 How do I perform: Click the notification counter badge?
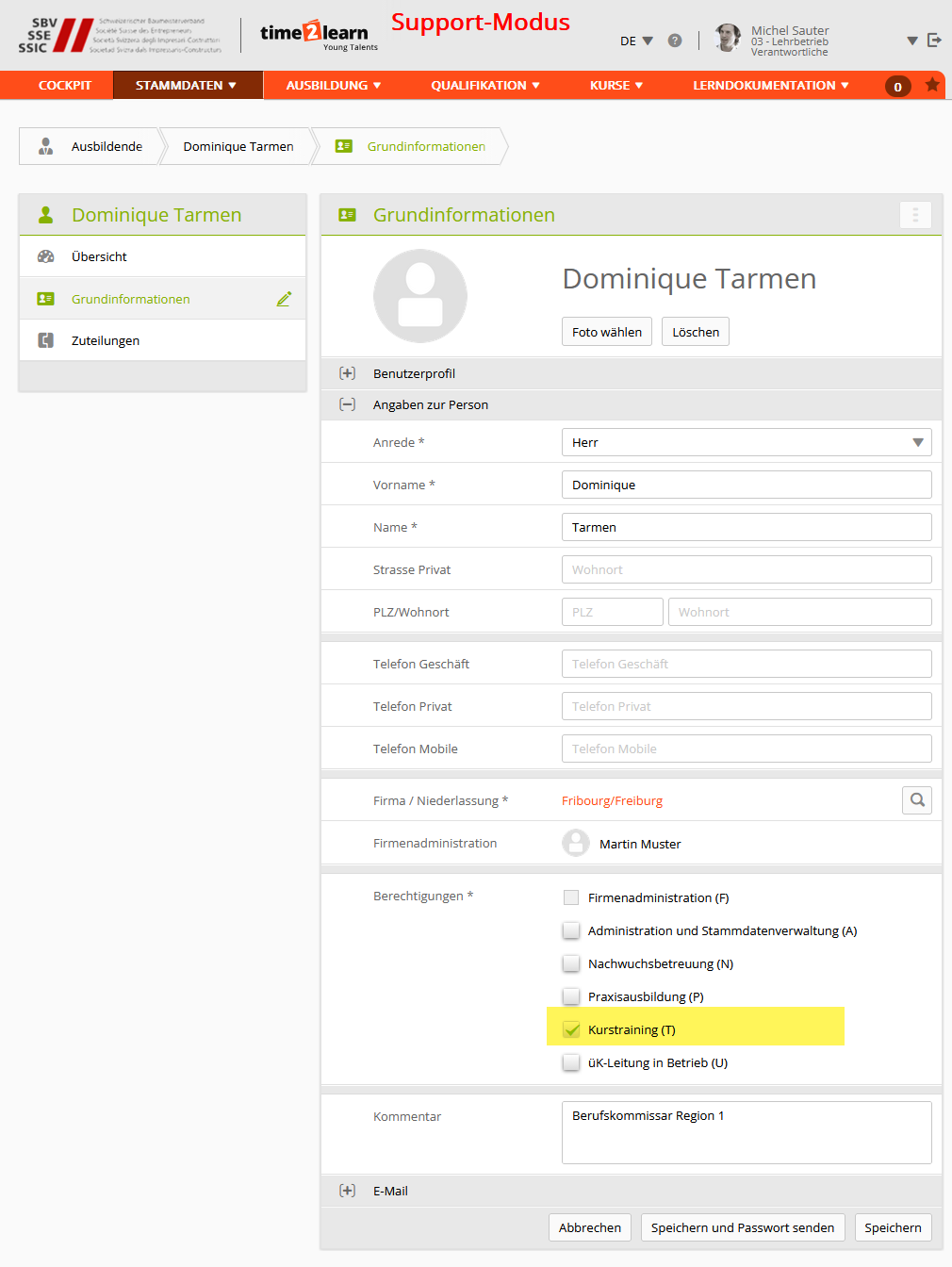(897, 87)
